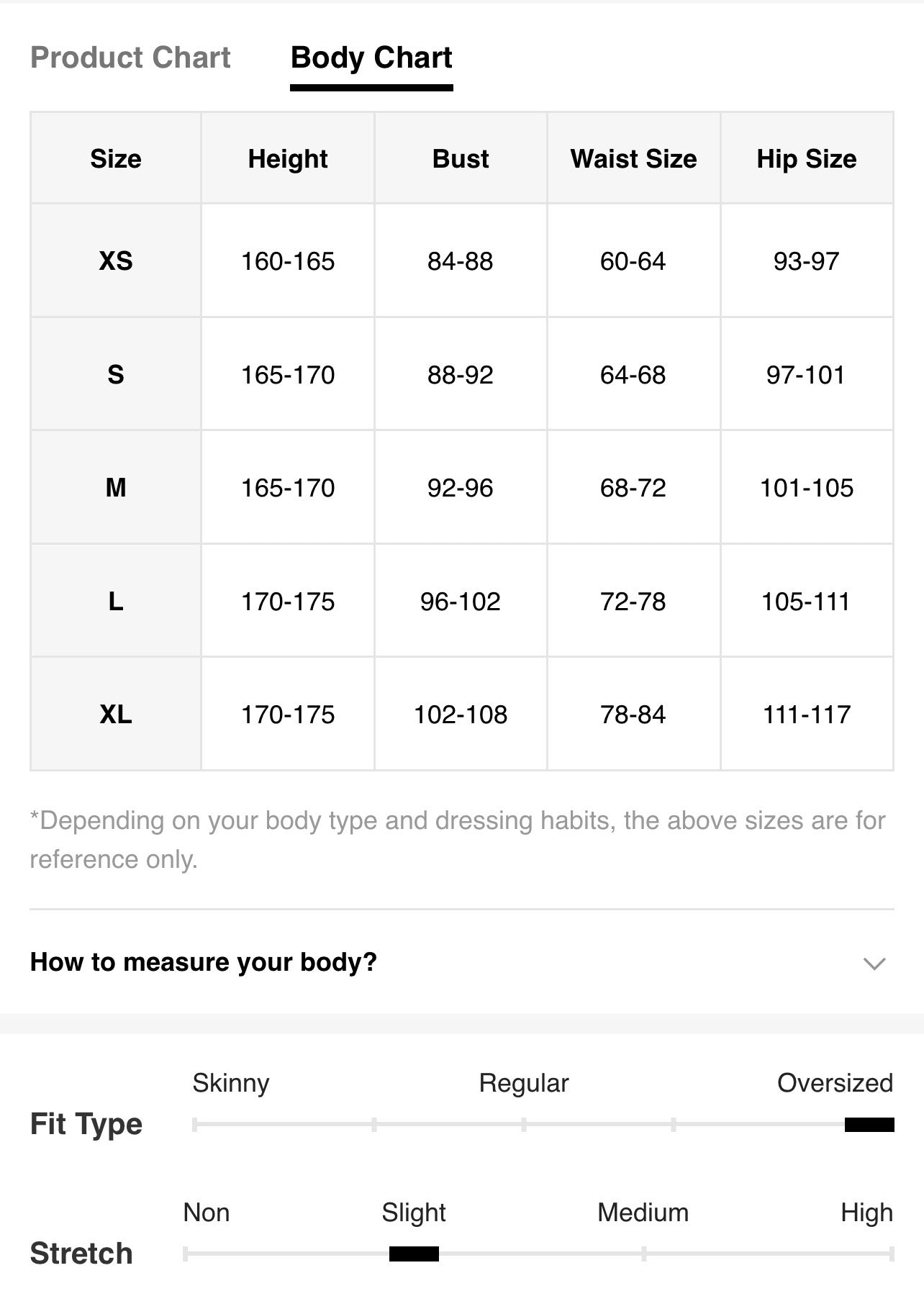Click the Hip Size column header
The width and height of the screenshot is (924, 1291).
tap(807, 158)
